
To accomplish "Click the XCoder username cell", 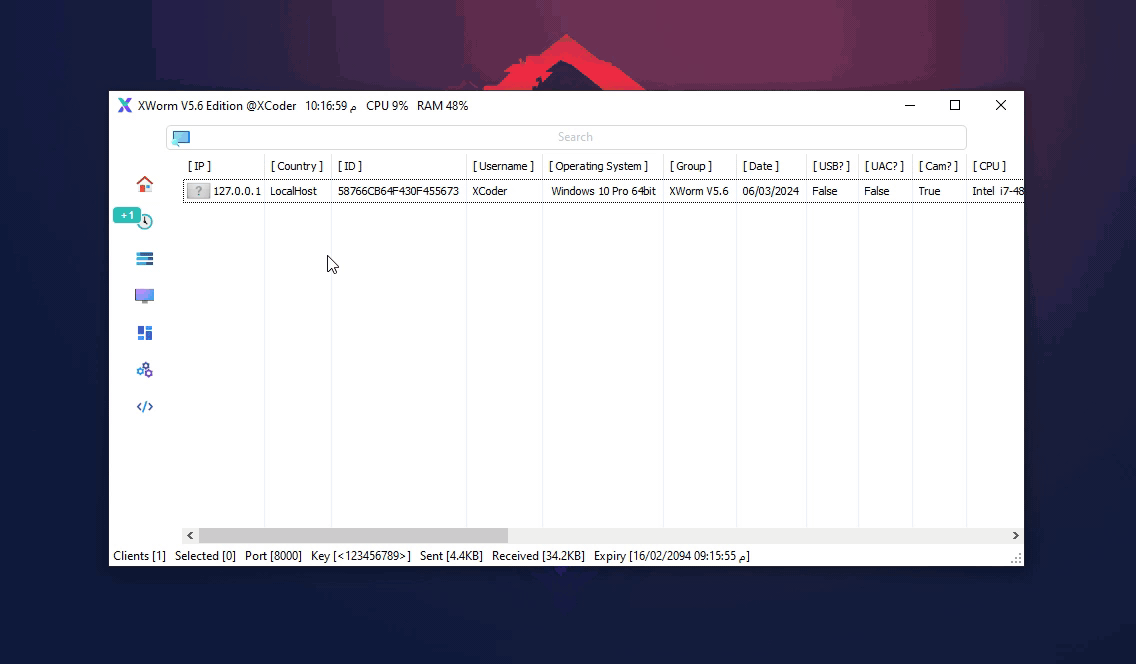I will (490, 191).
